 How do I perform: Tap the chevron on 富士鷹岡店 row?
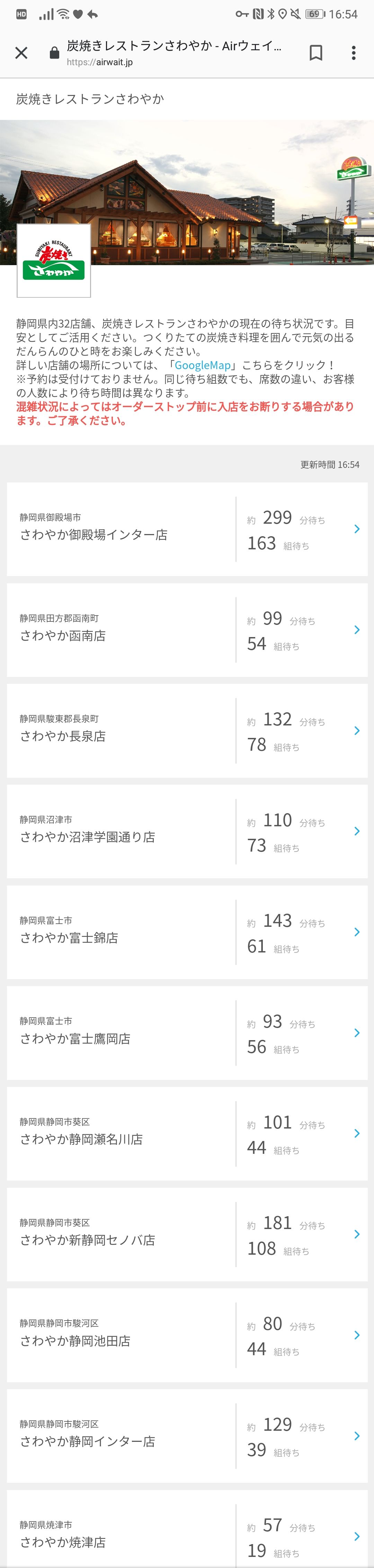(x=357, y=1033)
